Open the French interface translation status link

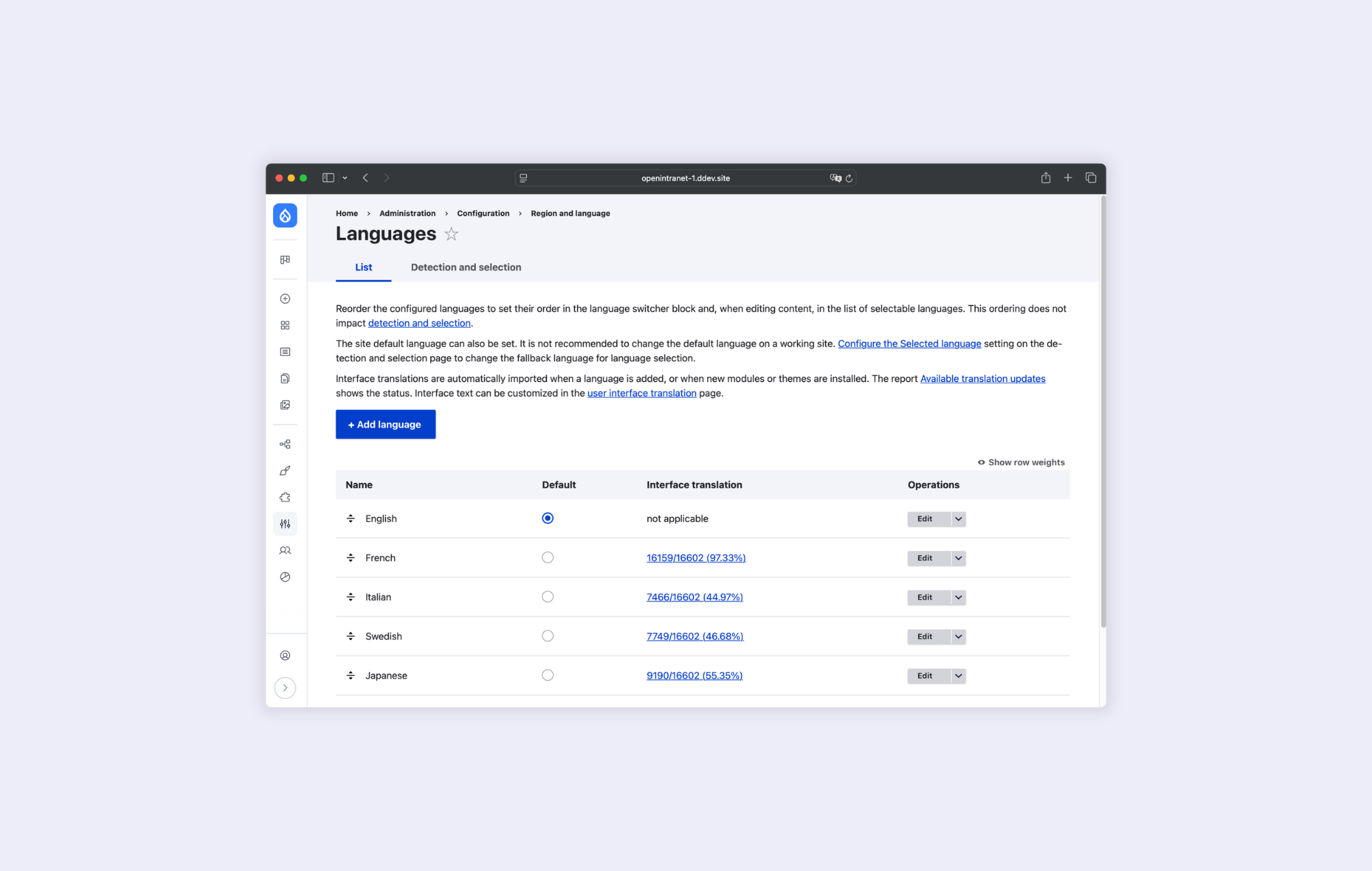[695, 558]
